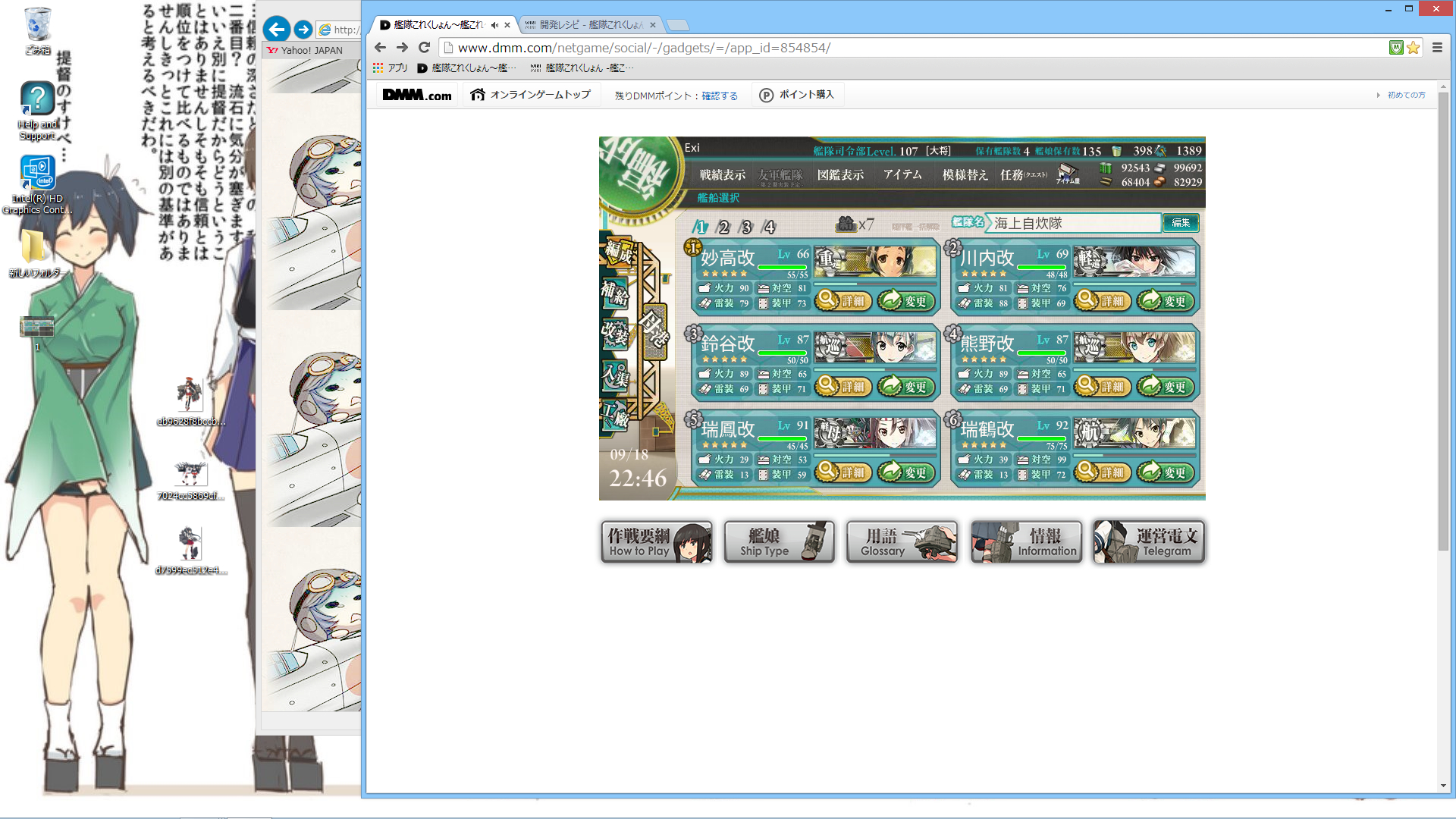Reload the page with the refresh icon
Viewport: 1456px width, 819px height.
tap(425, 48)
